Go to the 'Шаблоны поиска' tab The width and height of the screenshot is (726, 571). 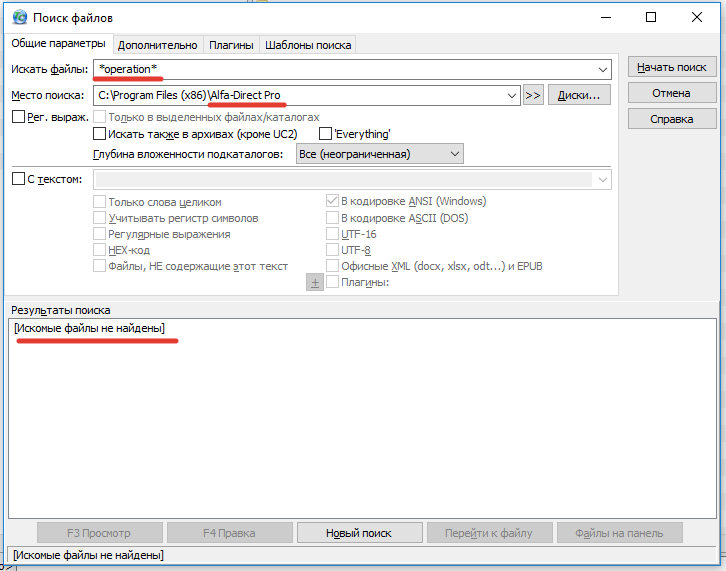[308, 45]
